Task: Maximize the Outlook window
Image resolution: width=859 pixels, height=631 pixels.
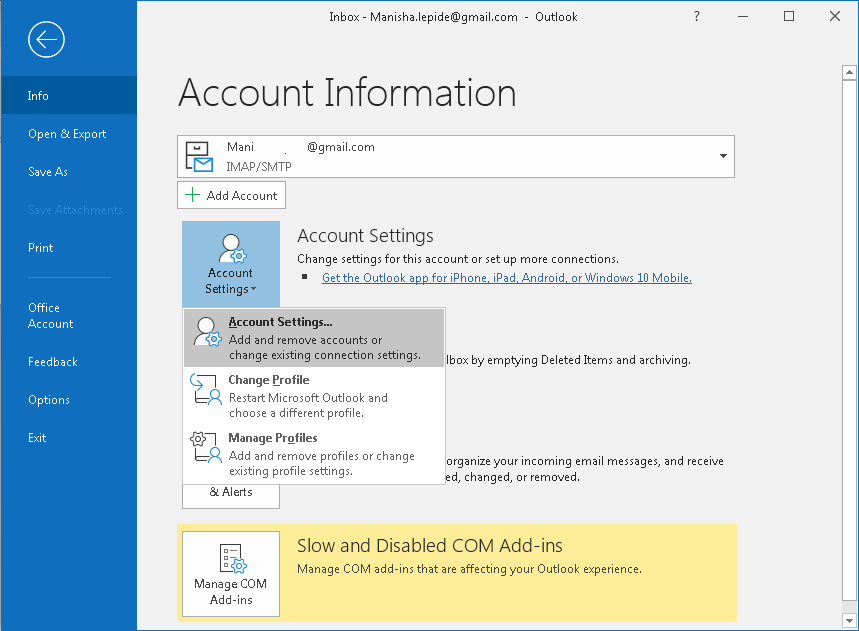Action: pyautogui.click(x=789, y=16)
